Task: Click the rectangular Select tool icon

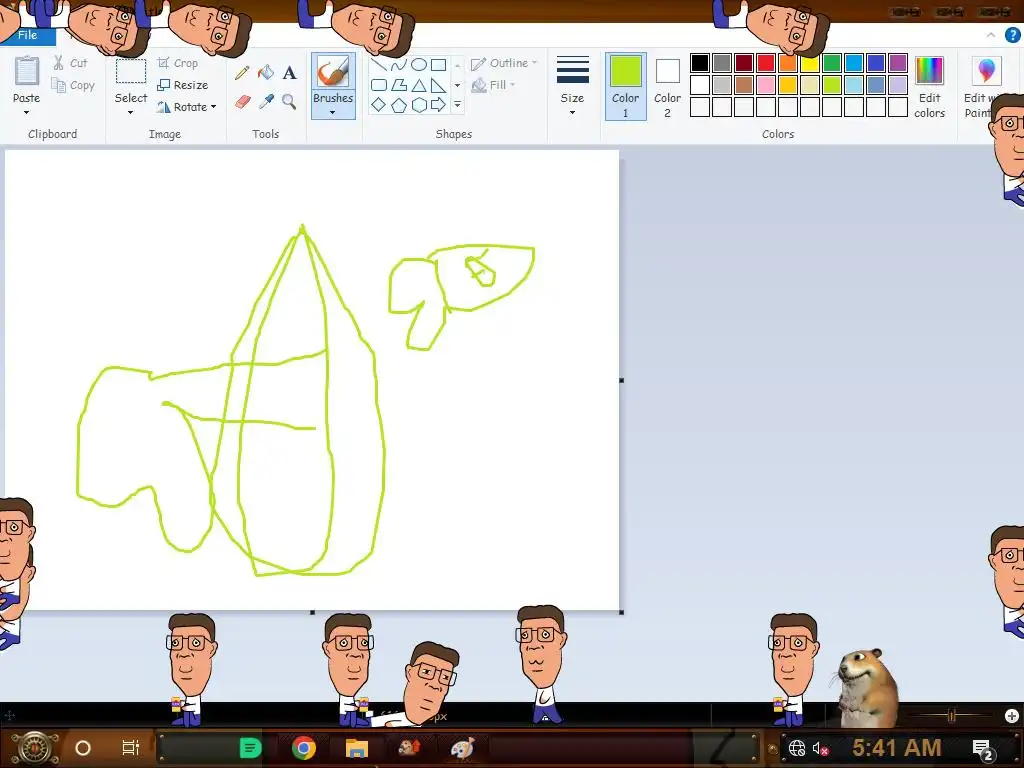Action: tap(131, 71)
